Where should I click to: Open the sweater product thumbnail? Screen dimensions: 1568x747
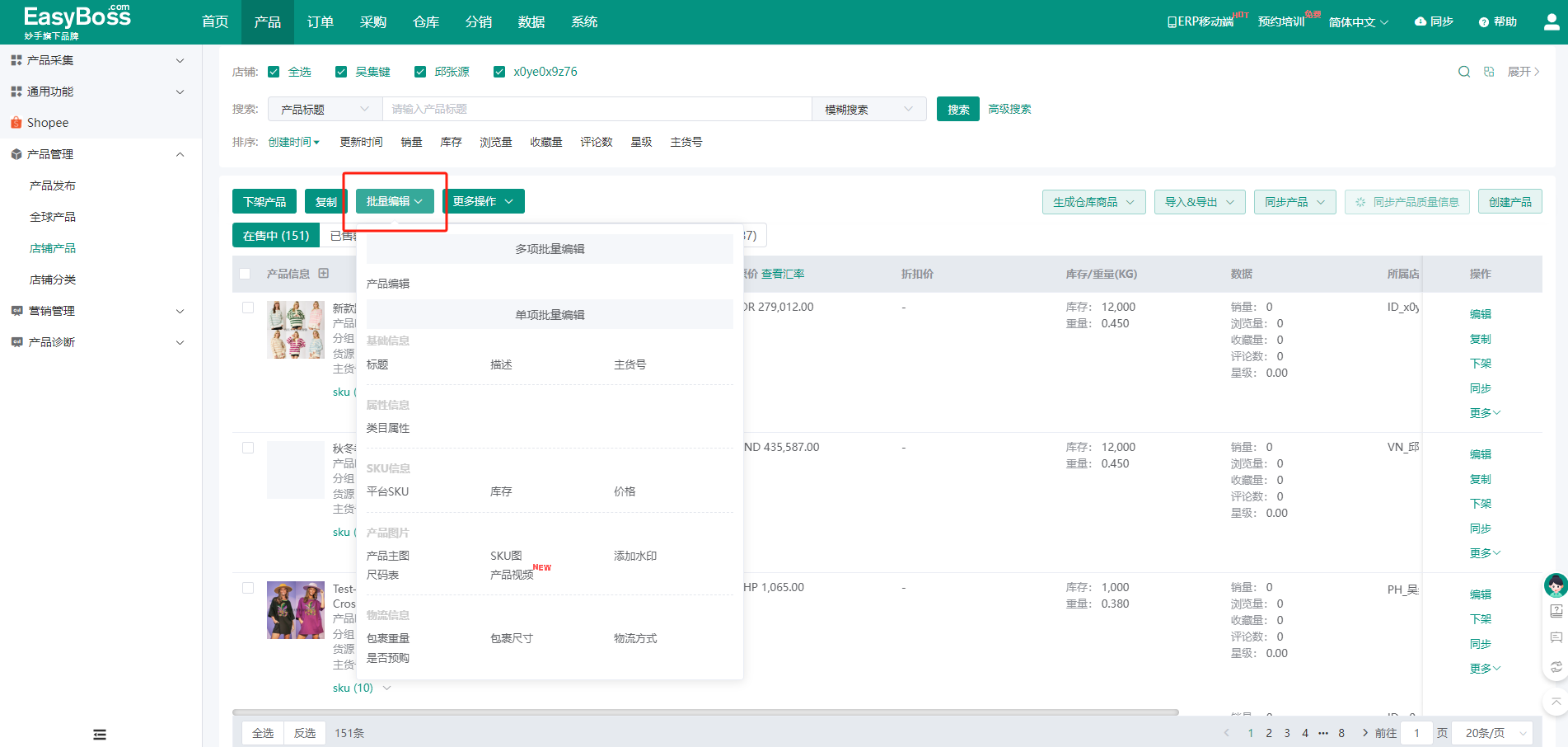coord(296,330)
